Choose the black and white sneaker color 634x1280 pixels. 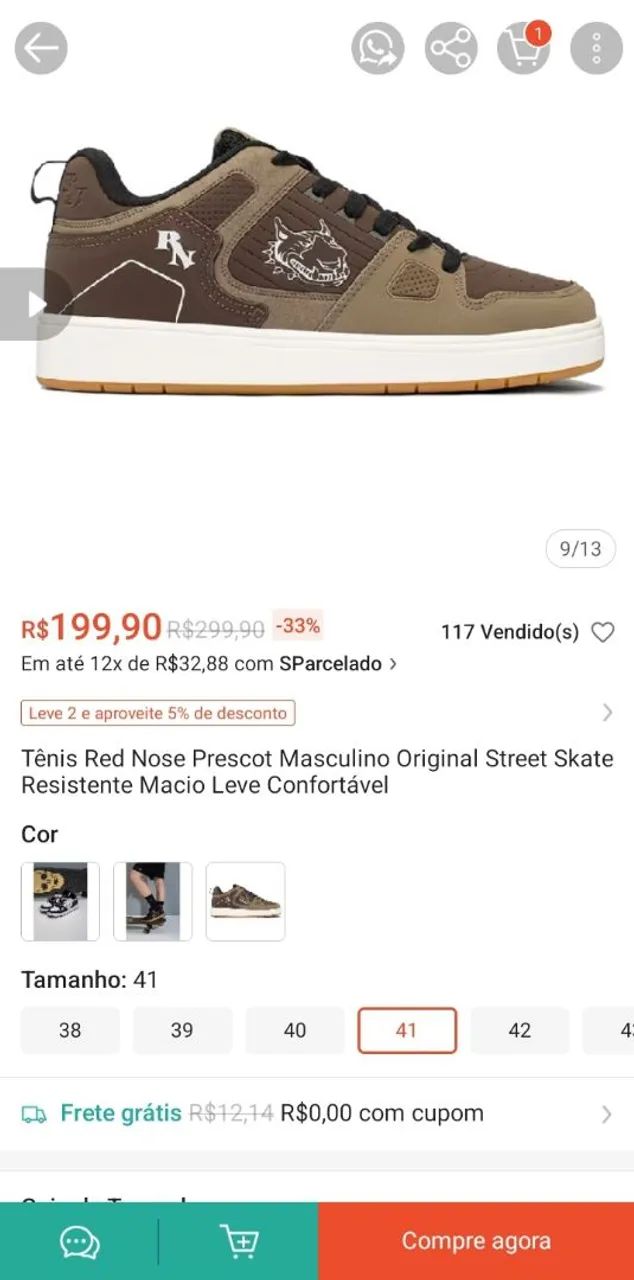(x=60, y=901)
